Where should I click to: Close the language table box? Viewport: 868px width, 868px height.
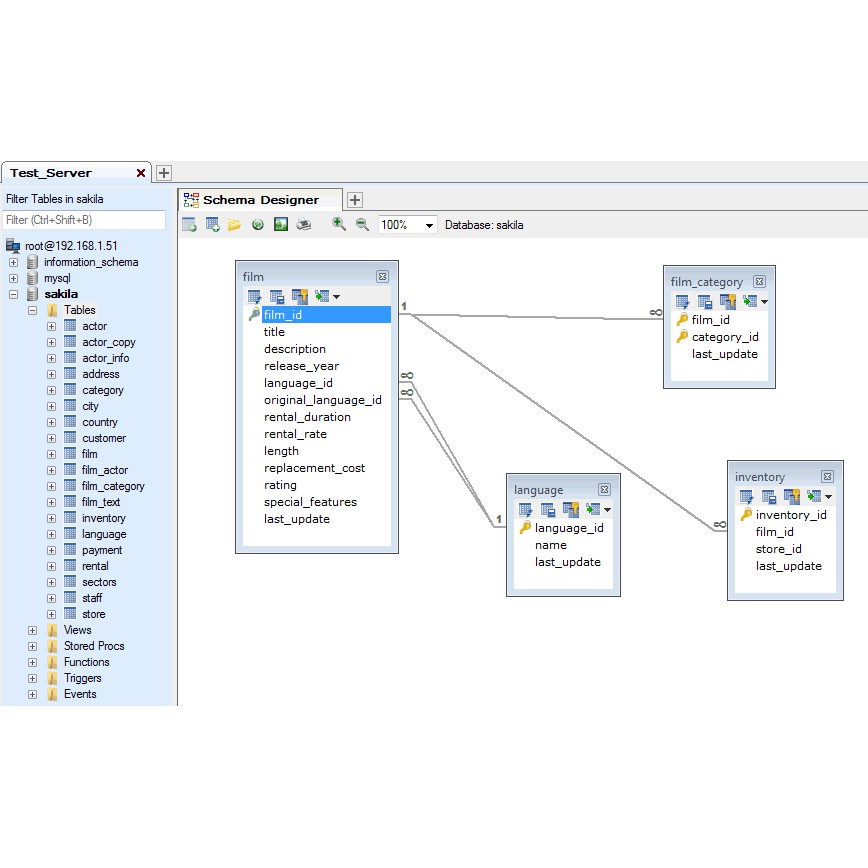click(604, 490)
